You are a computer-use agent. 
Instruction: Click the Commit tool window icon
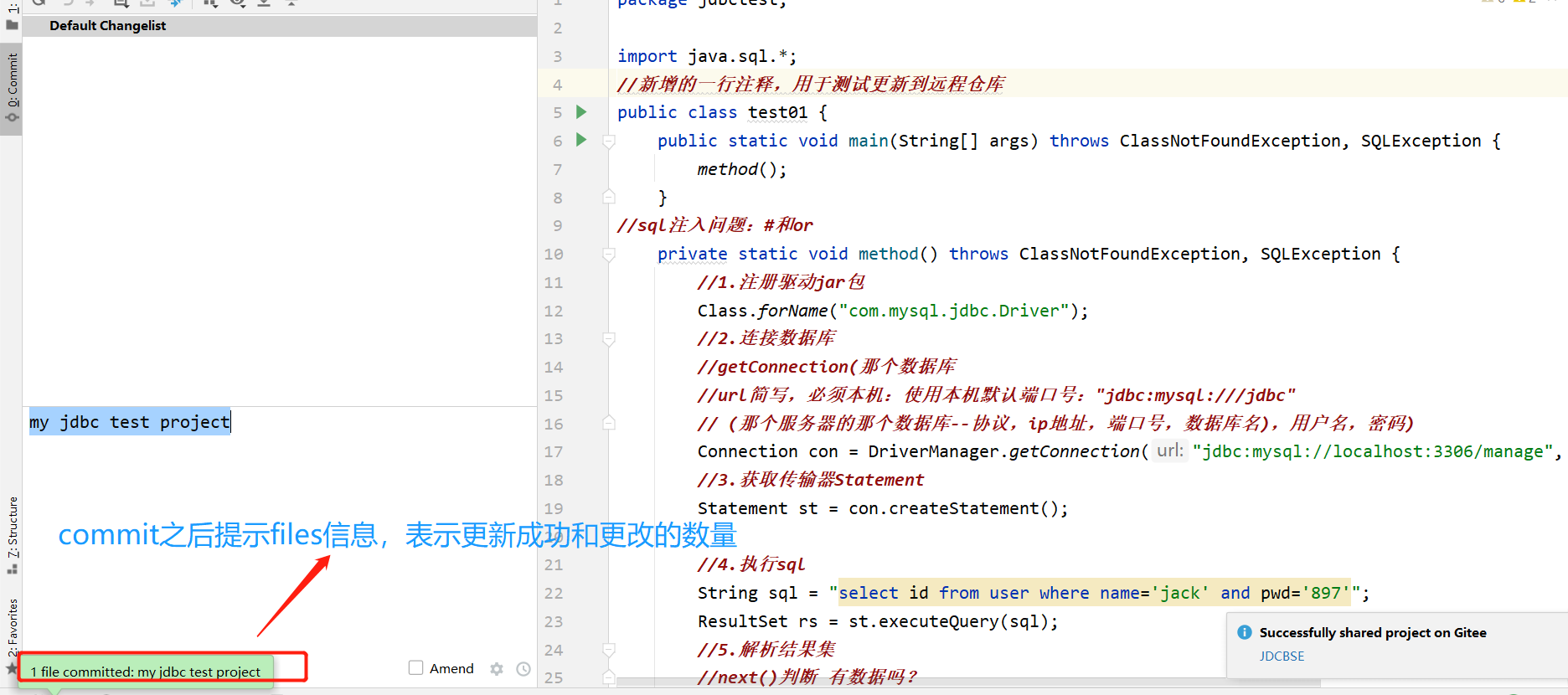(x=12, y=117)
